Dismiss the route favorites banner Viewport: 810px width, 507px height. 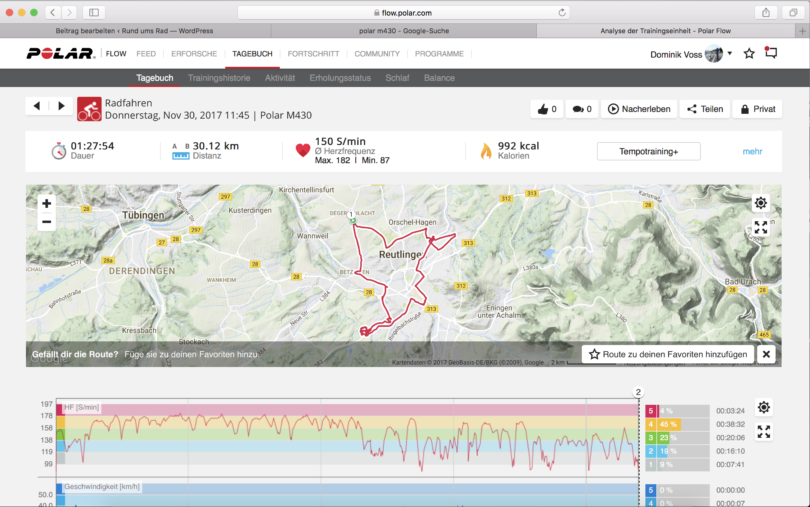click(x=766, y=354)
